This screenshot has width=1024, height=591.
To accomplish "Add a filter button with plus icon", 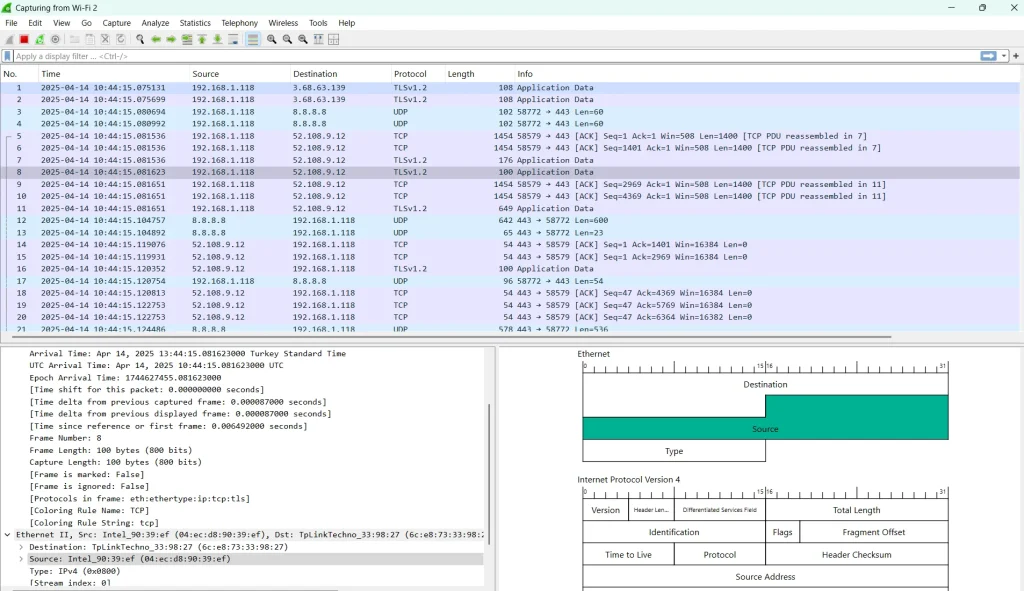I will pos(1016,56).
